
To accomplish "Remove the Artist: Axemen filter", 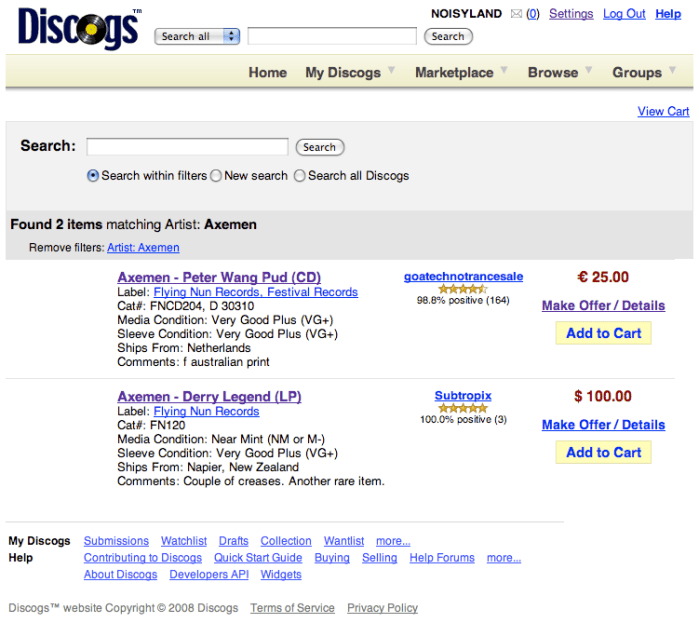I will [x=143, y=247].
